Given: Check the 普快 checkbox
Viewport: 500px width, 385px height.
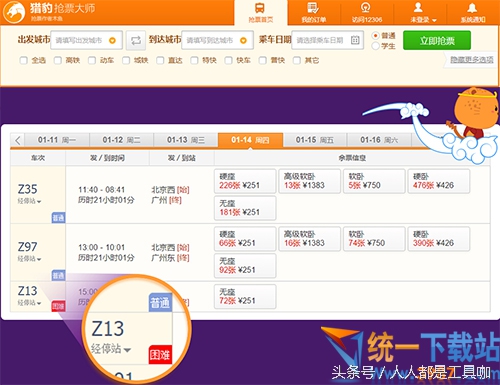Looking at the screenshot, I should click(263, 60).
